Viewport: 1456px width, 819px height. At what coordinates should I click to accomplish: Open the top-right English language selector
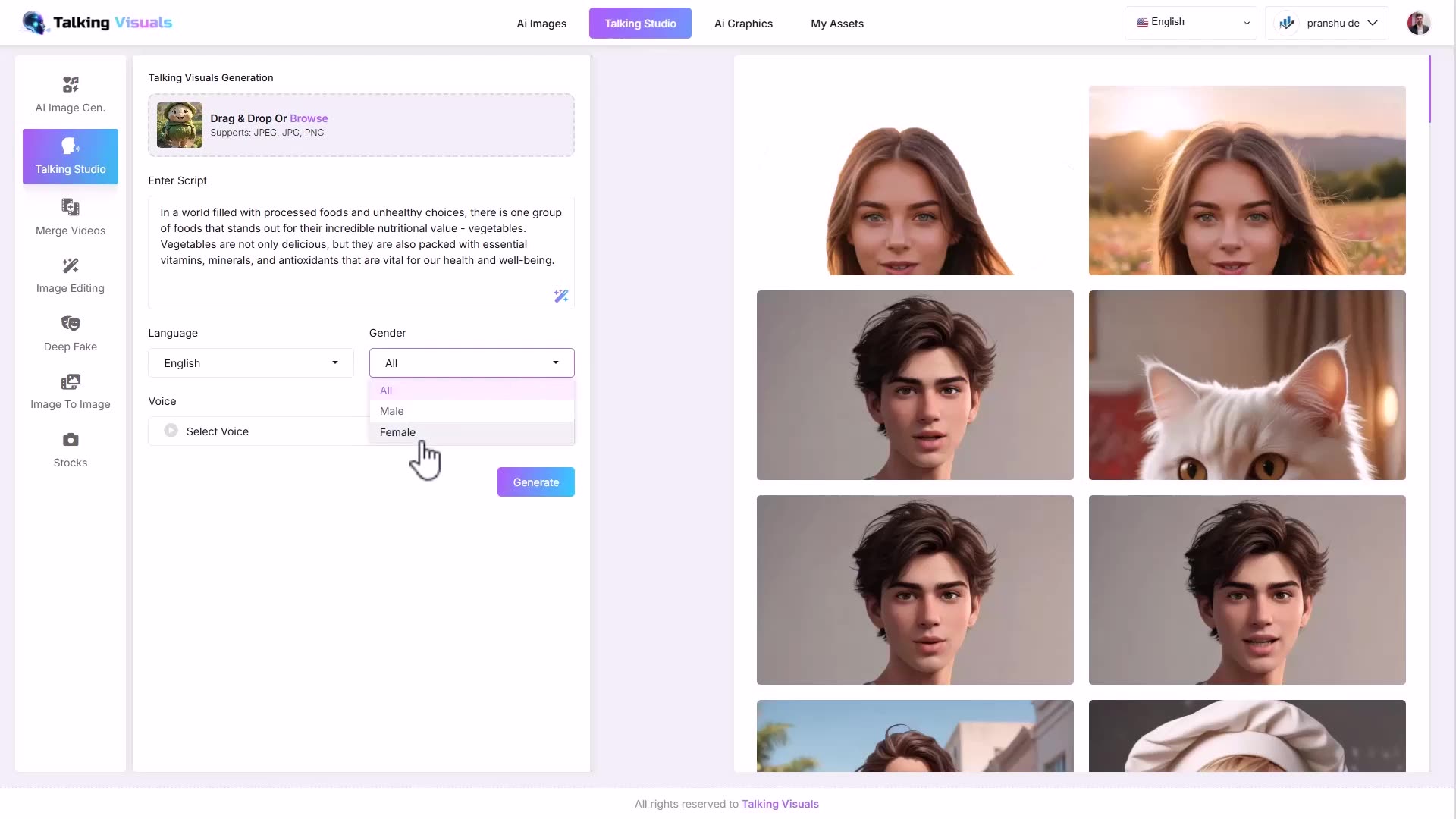click(1191, 22)
